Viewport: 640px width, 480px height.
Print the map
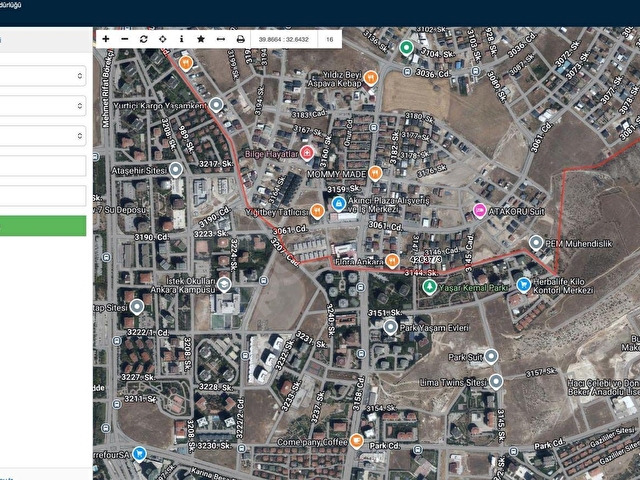click(x=240, y=39)
